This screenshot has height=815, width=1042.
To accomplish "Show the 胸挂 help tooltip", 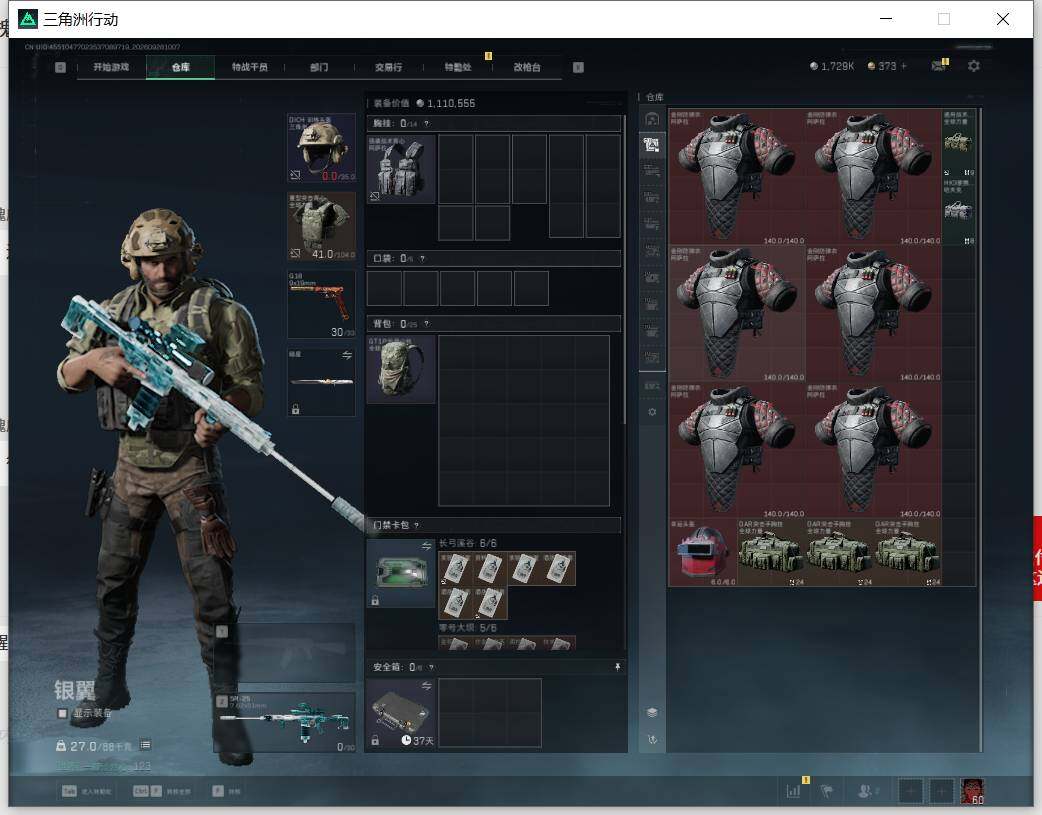I will [427, 124].
